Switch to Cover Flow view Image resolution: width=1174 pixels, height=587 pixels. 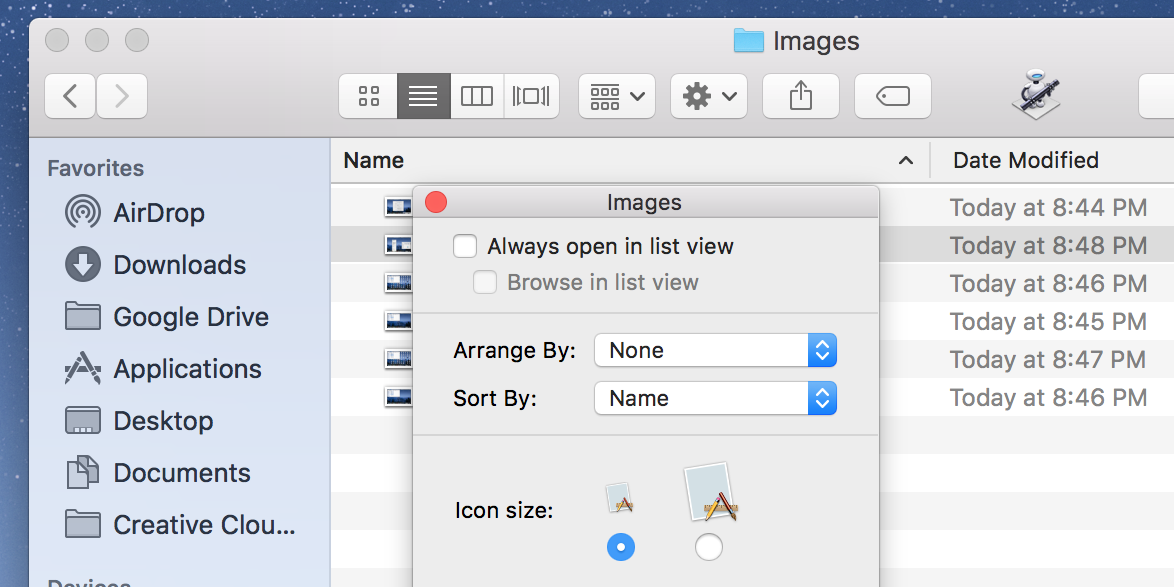point(531,96)
